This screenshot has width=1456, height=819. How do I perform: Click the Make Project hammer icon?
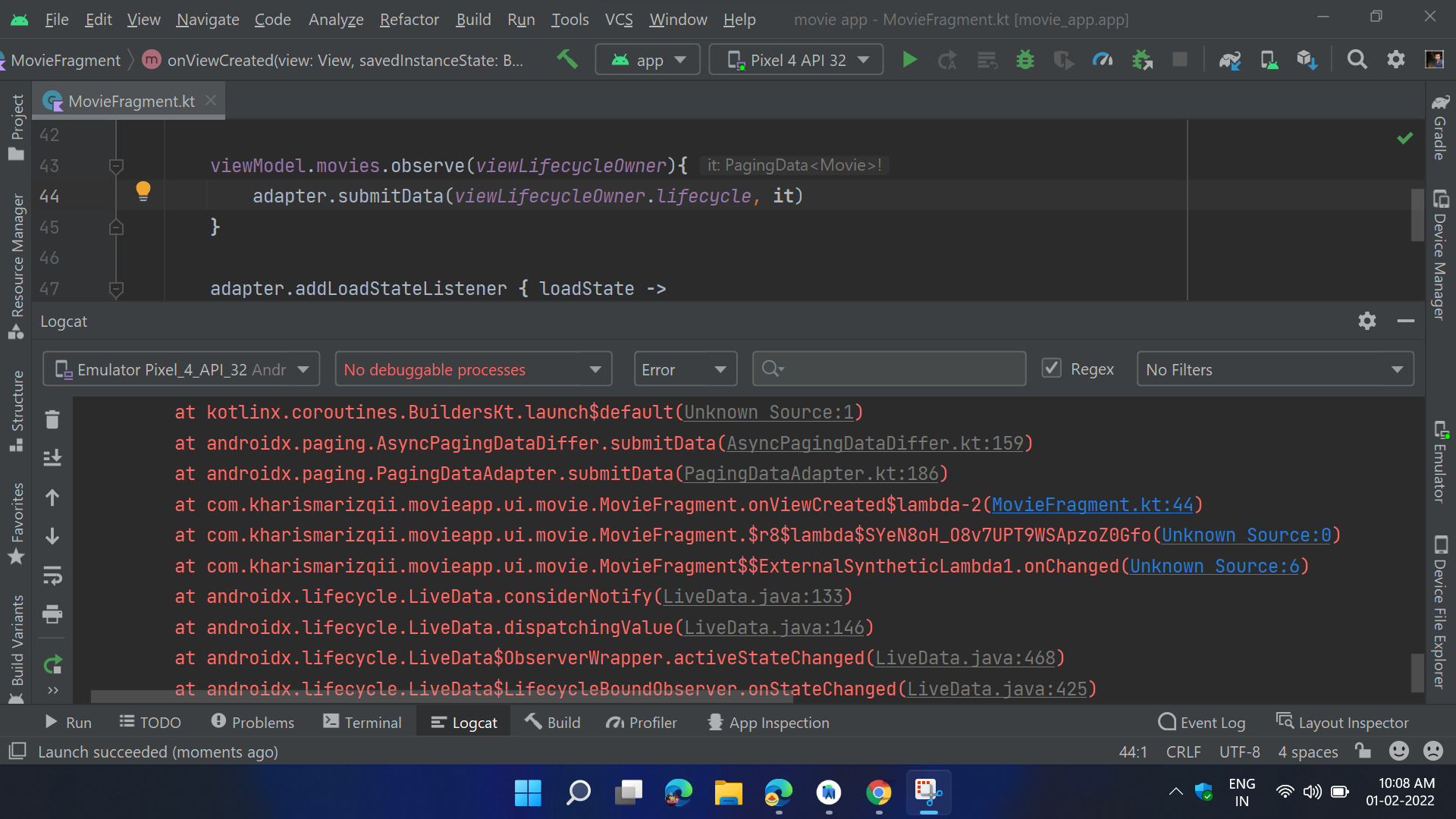tap(566, 59)
